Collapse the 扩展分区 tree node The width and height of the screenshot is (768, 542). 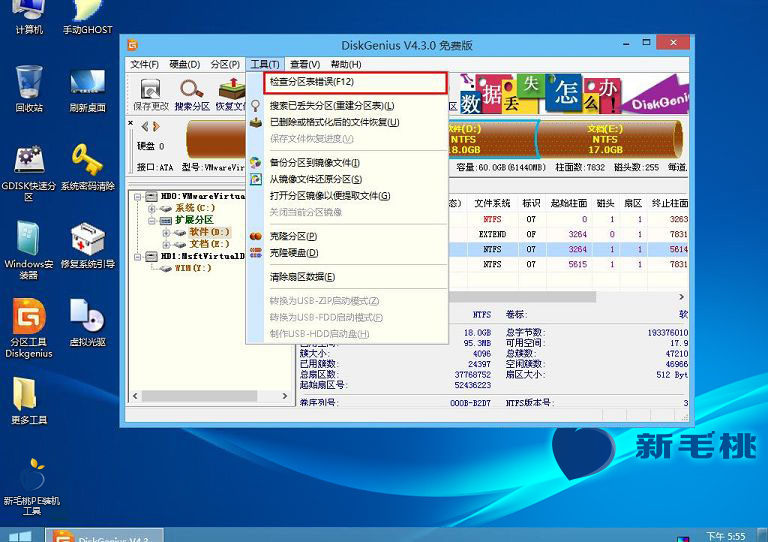(152, 220)
